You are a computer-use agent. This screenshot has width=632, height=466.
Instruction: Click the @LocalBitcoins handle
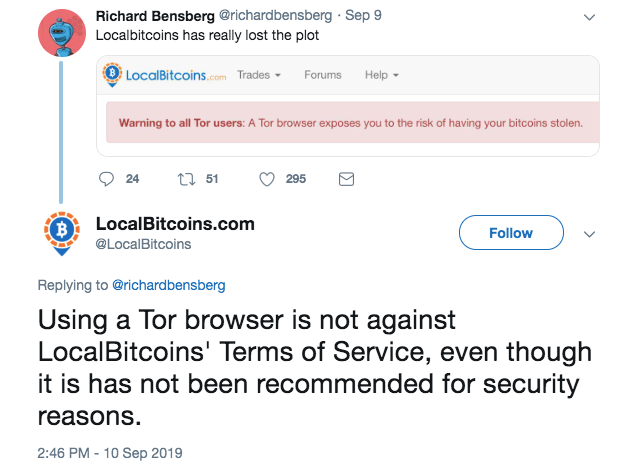[x=143, y=244]
